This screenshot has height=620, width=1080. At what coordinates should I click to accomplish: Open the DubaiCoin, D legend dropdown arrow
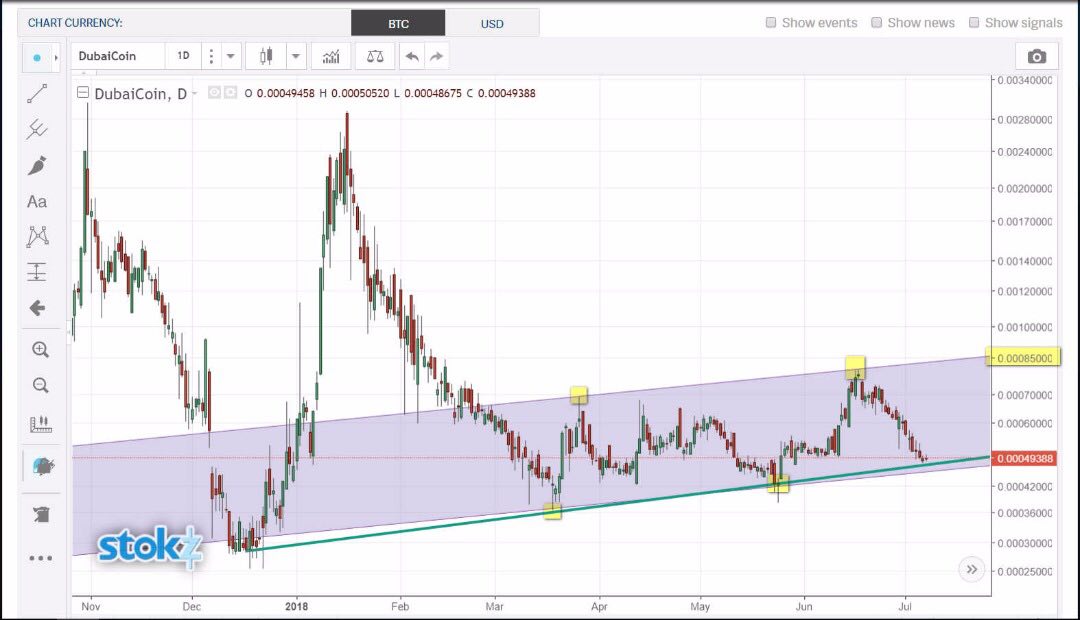194,93
